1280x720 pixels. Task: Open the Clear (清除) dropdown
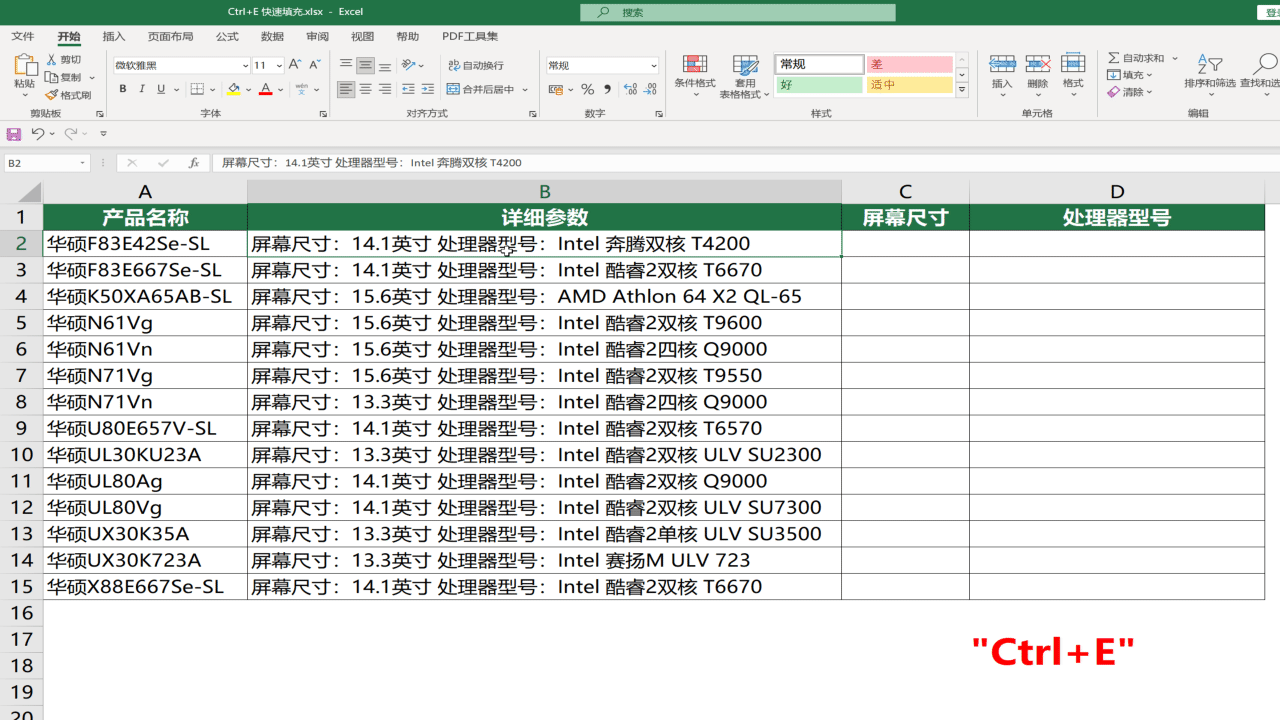coord(1131,92)
